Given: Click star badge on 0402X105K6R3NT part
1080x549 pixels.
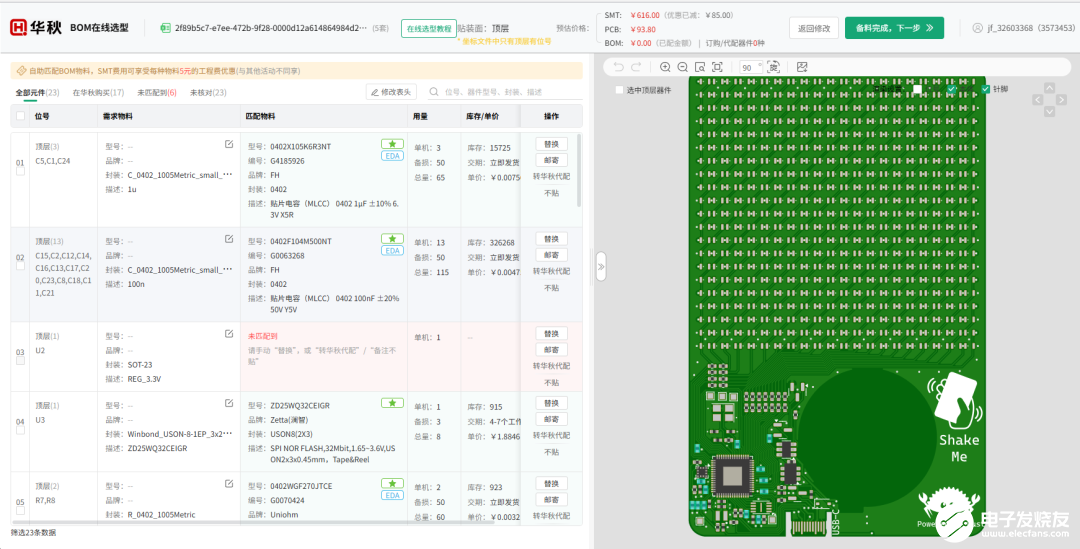Looking at the screenshot, I should [x=392, y=144].
